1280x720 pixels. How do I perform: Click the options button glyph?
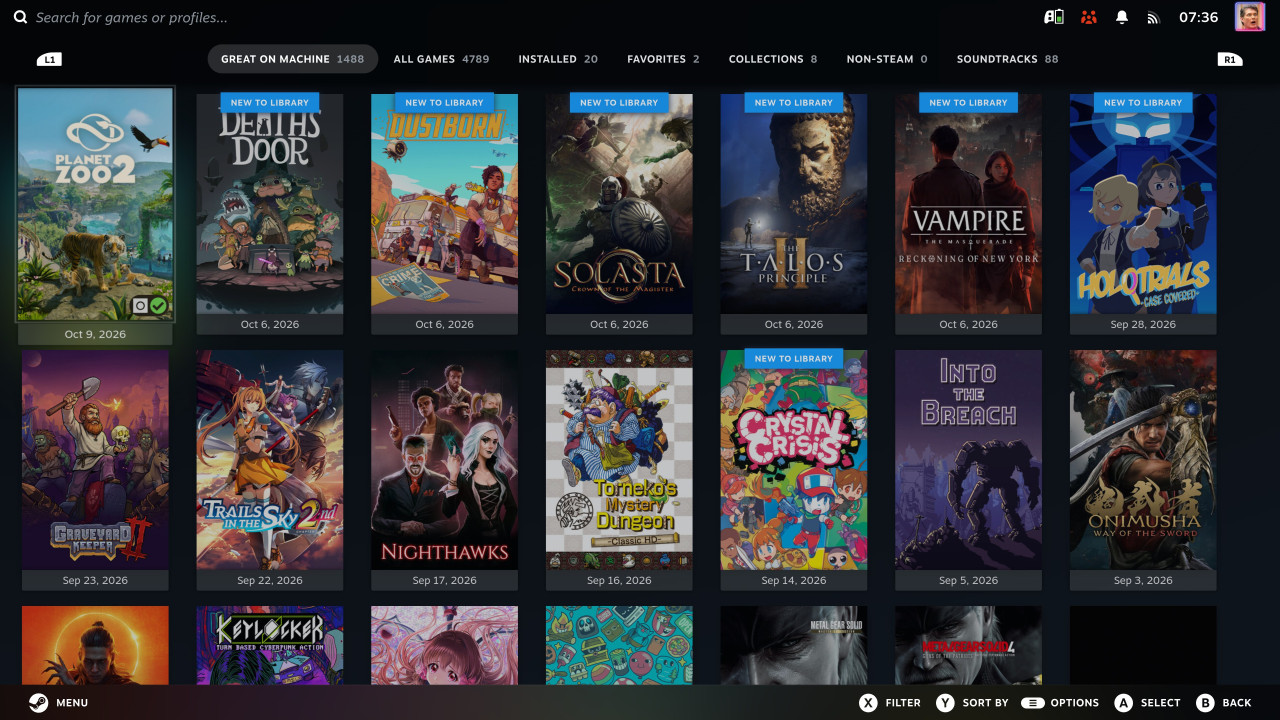coord(1032,703)
